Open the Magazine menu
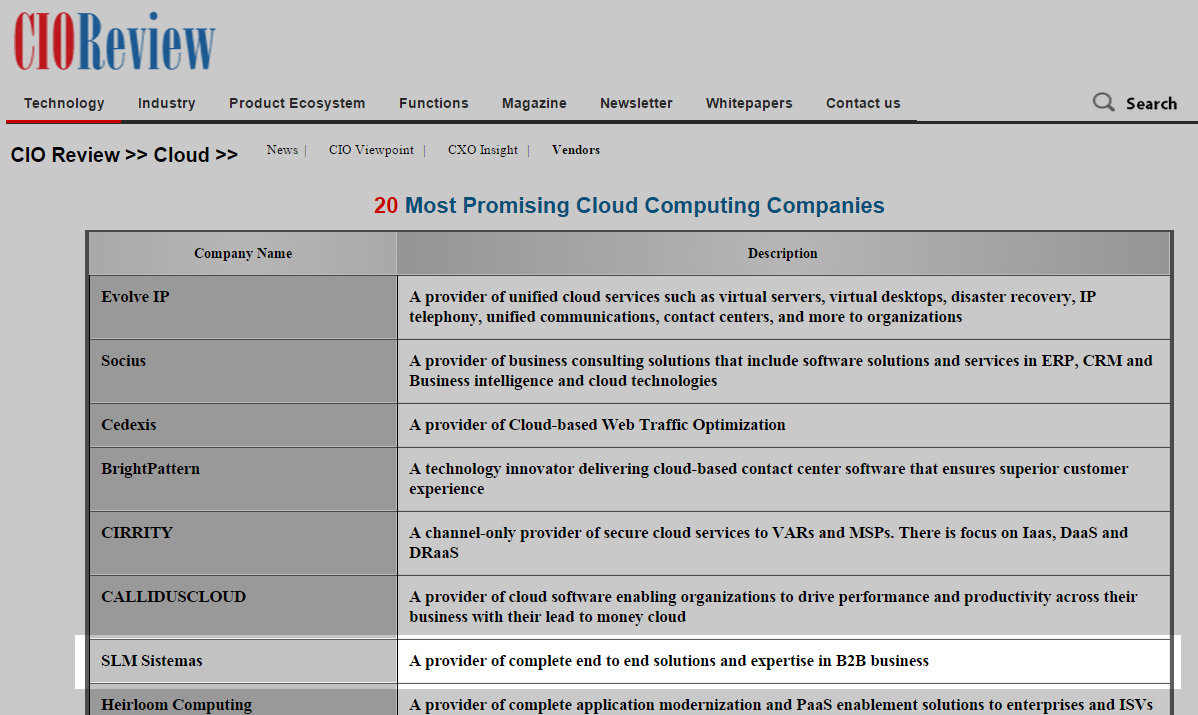Screen dimensions: 1198x715 click(x=534, y=103)
